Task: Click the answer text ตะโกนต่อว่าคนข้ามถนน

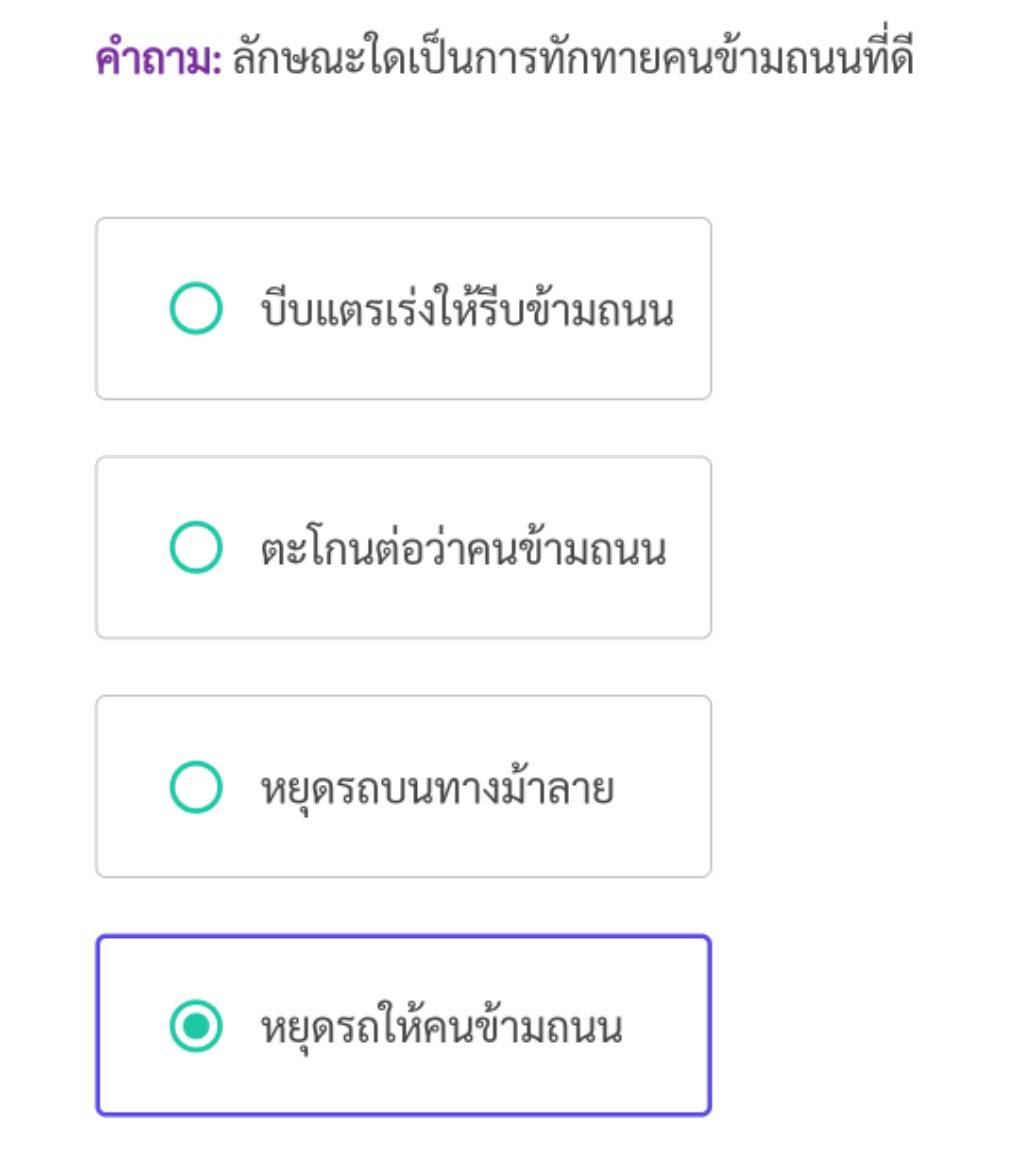Action: tap(463, 549)
